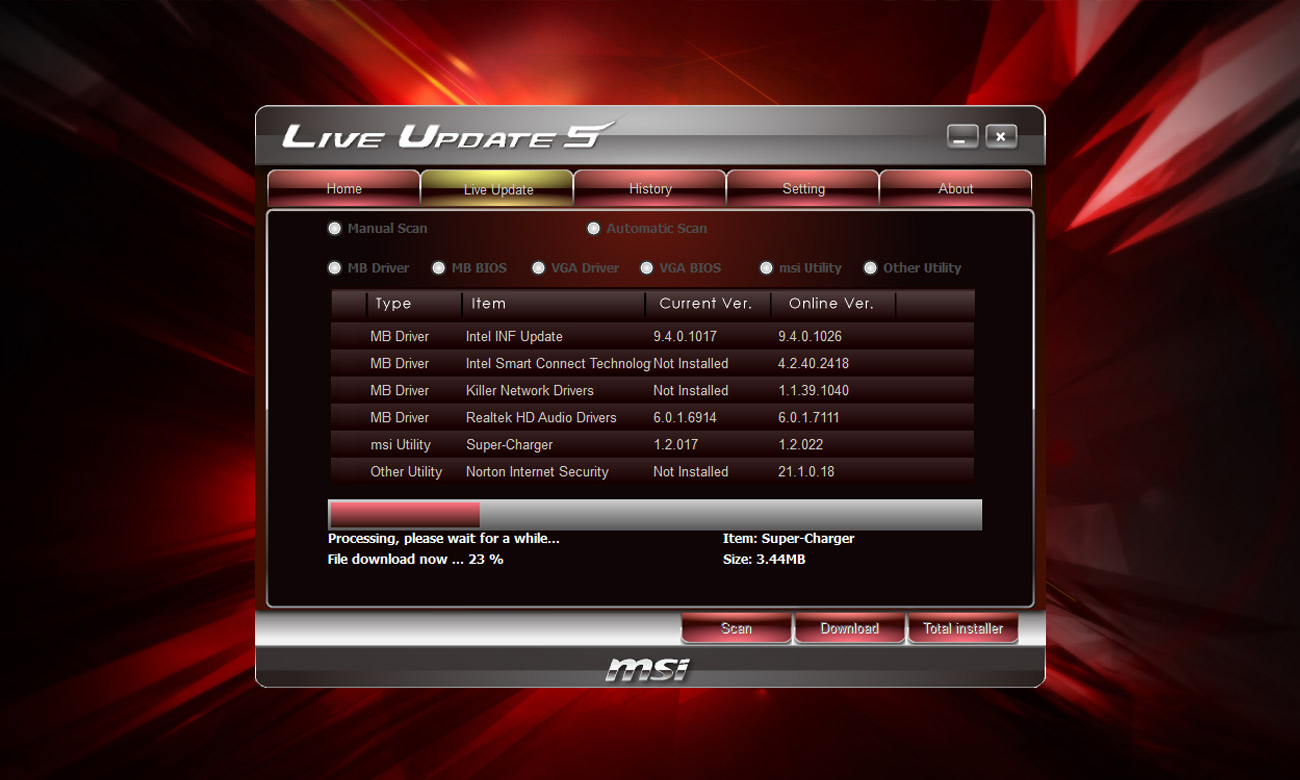The height and width of the screenshot is (780, 1300).
Task: Click the msi Utility type cell in table
Action: tap(401, 445)
